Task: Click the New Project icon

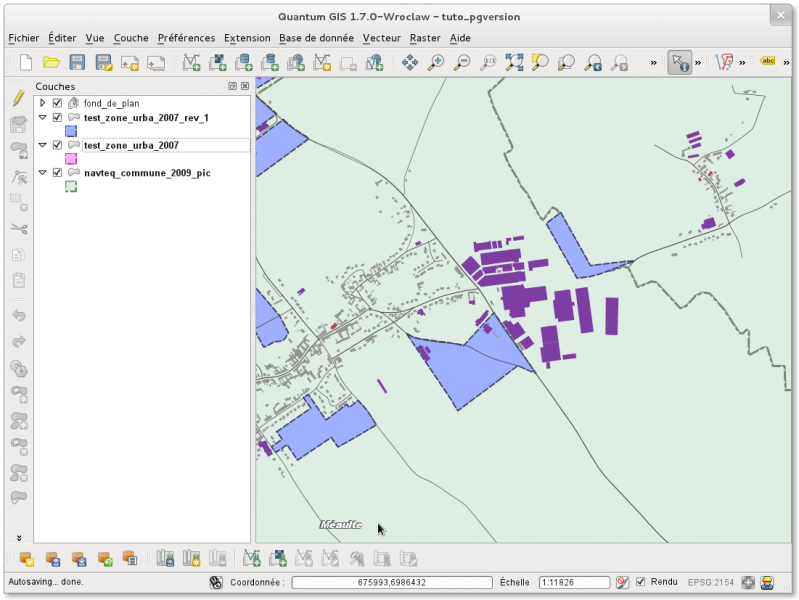Action: pos(26,63)
